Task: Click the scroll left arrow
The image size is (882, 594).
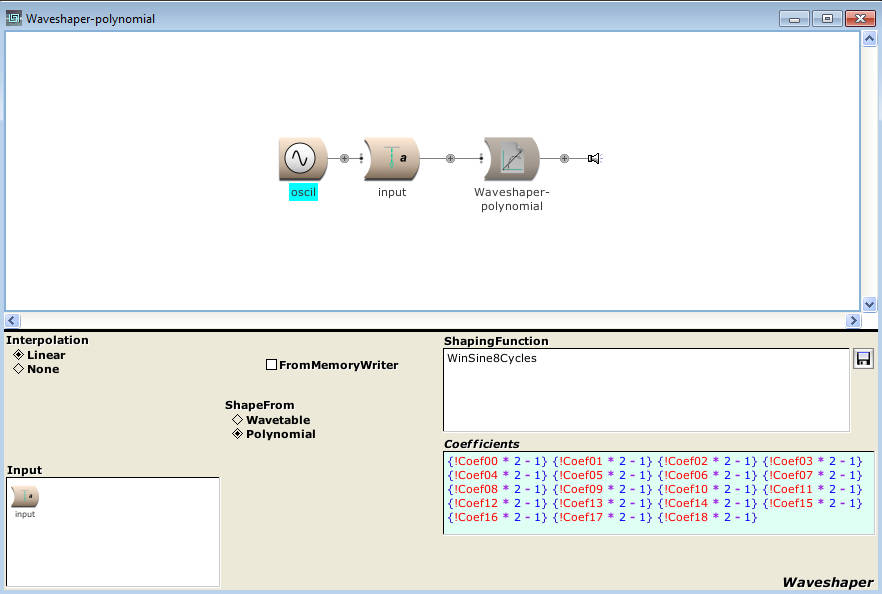Action: pyautogui.click(x=12, y=320)
